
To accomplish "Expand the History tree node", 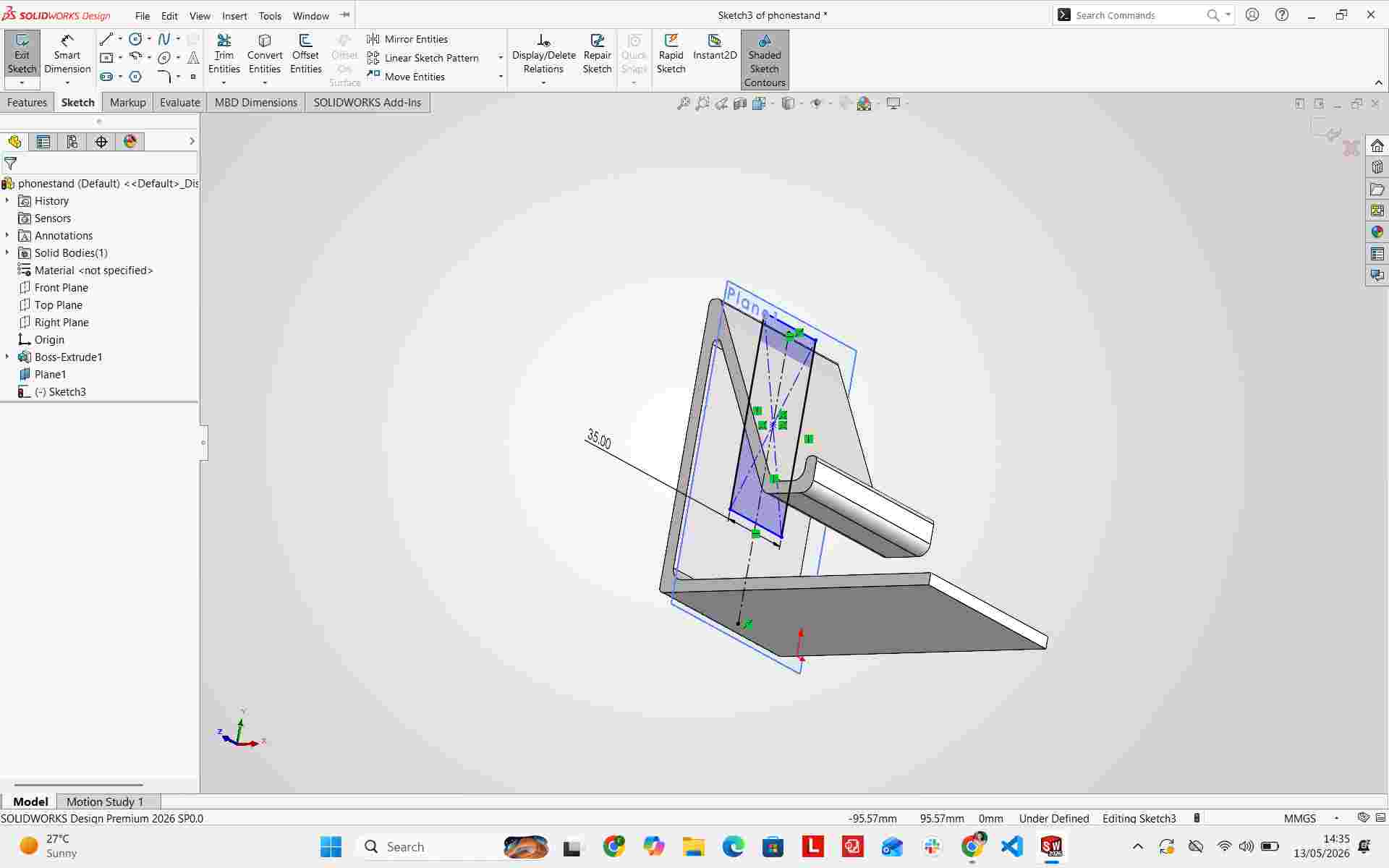I will click(x=7, y=200).
